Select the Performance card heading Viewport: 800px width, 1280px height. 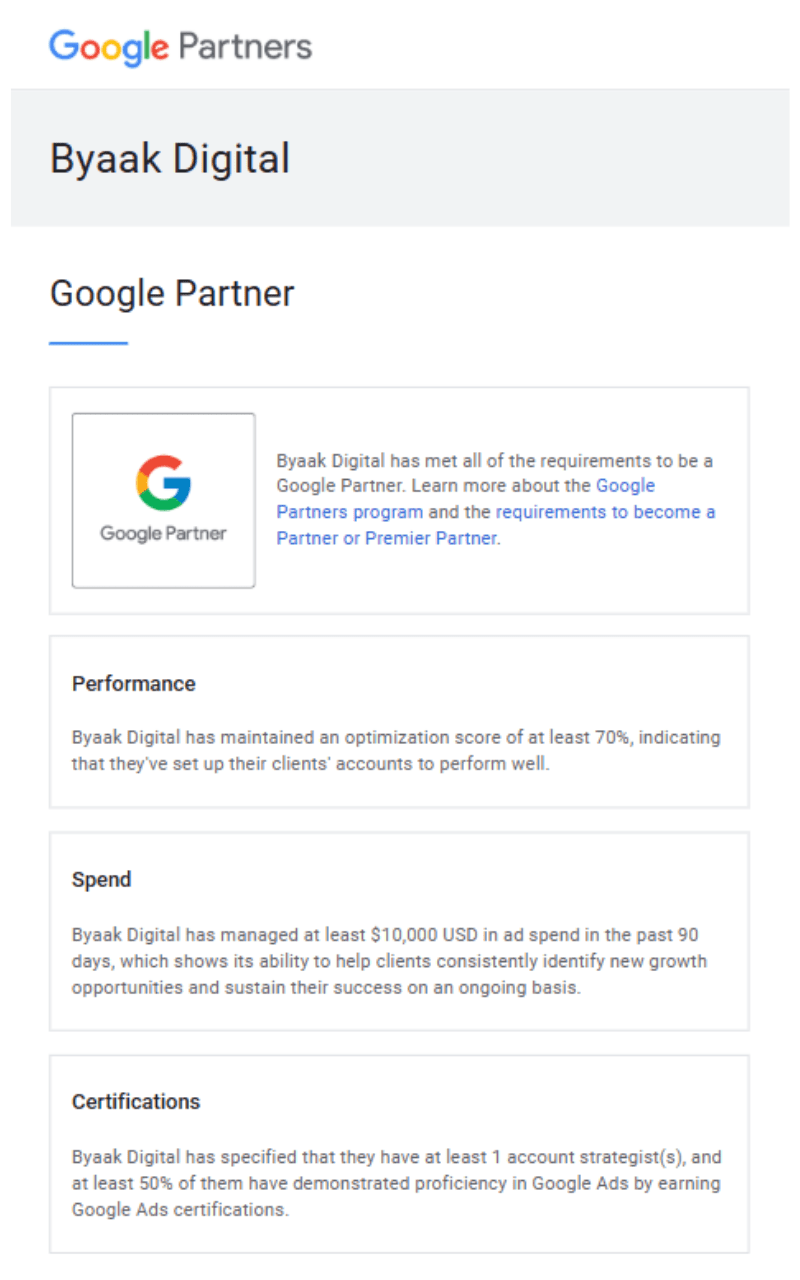point(134,684)
